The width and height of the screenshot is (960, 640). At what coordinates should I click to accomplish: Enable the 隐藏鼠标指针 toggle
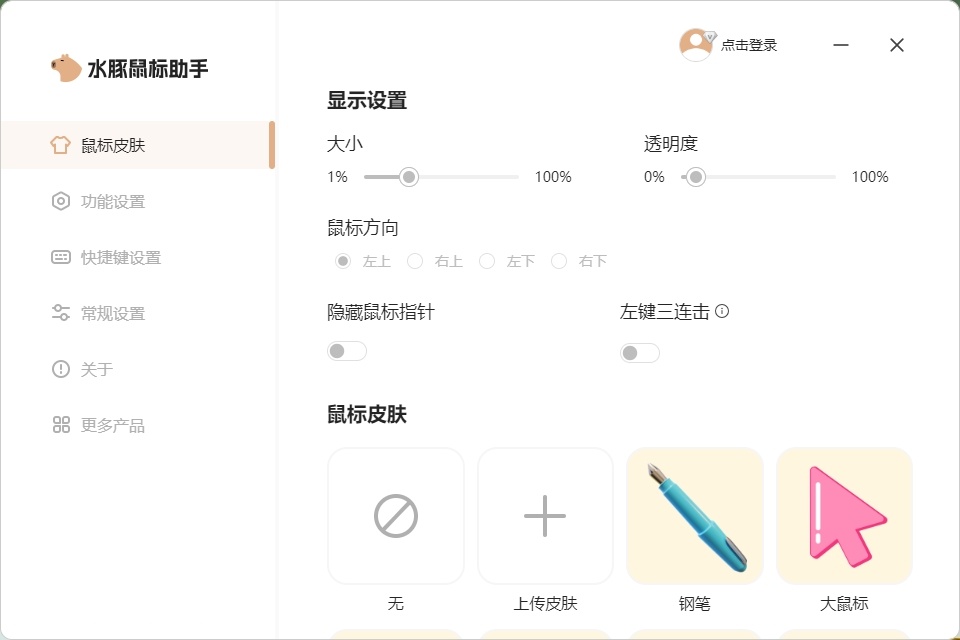click(346, 351)
